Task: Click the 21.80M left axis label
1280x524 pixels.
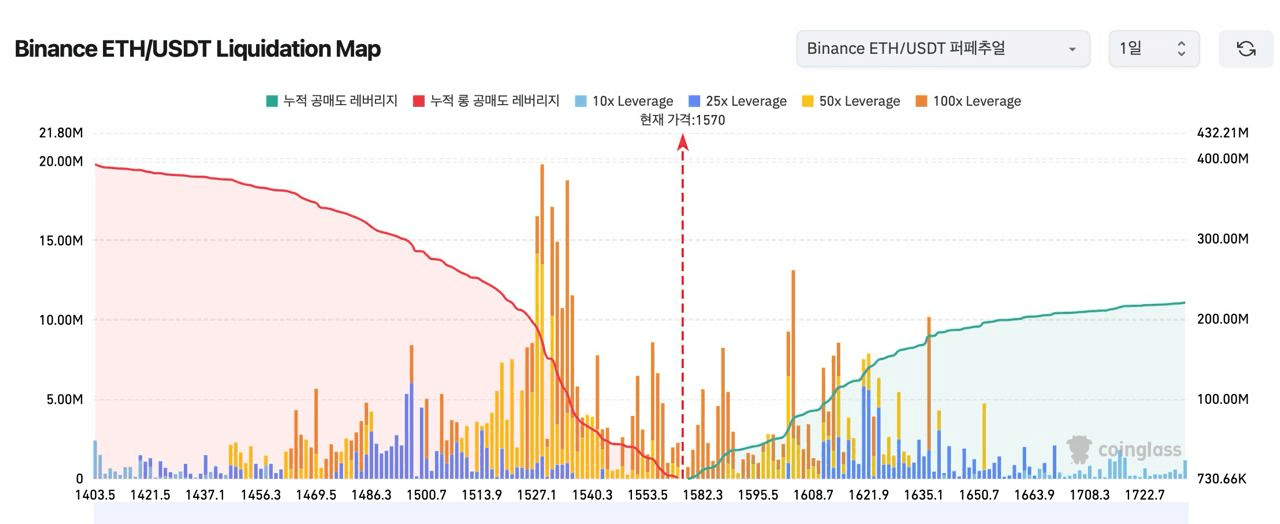Action: click(x=60, y=133)
